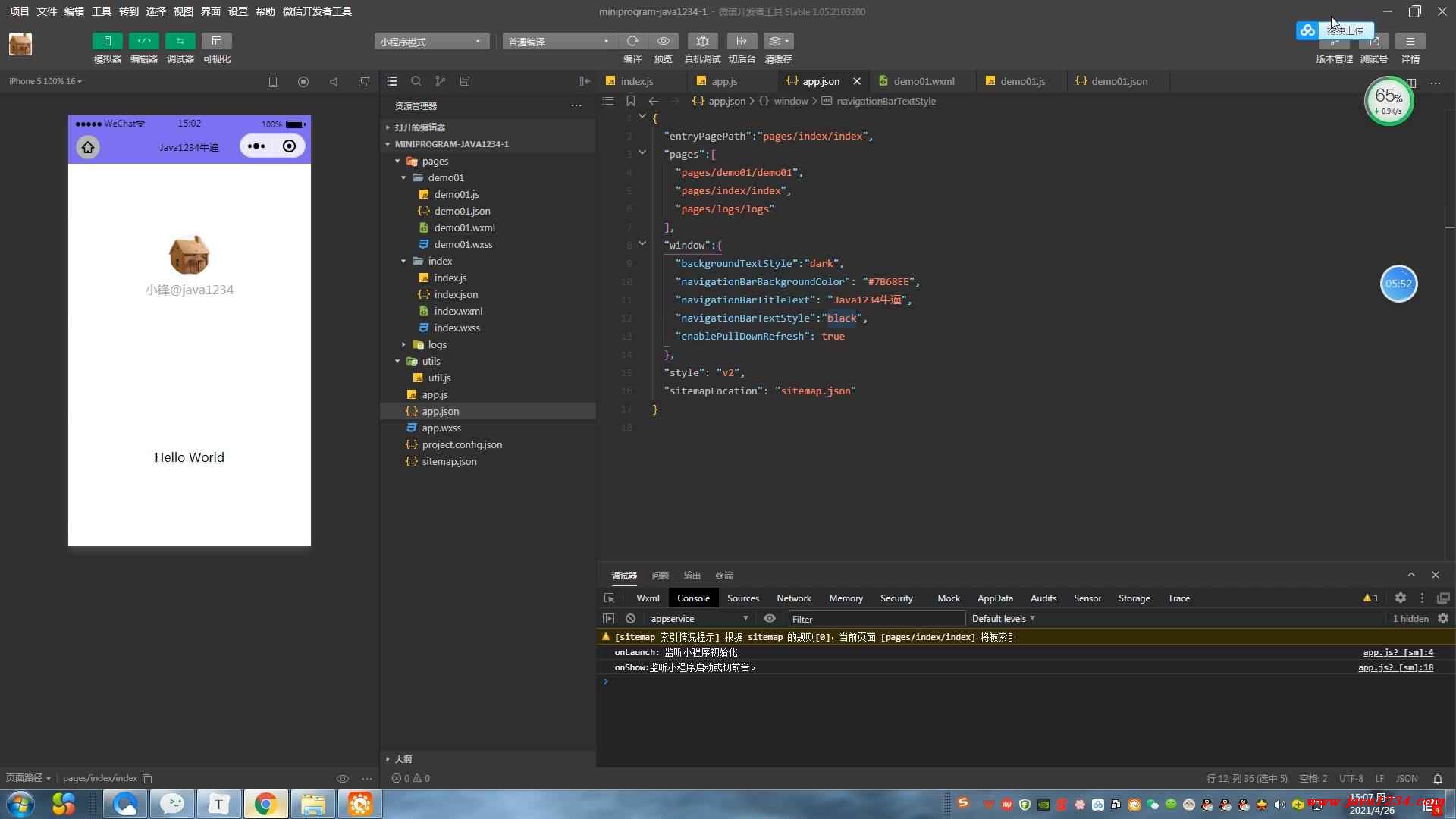Viewport: 1456px width, 819px height.
Task: Open the mini program mode dropdown
Action: [x=431, y=42]
